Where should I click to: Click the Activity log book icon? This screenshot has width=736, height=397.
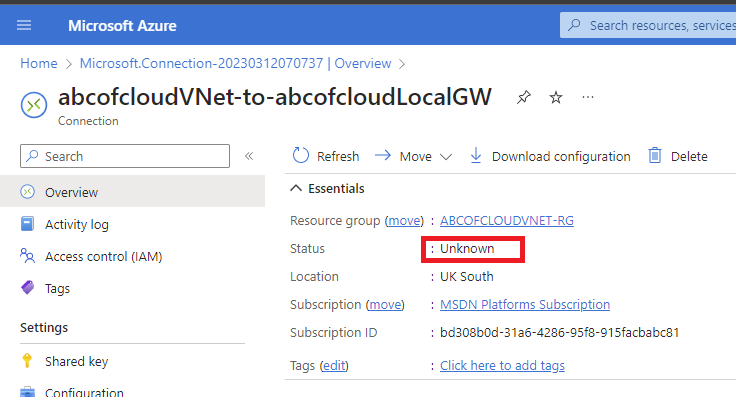(x=28, y=224)
